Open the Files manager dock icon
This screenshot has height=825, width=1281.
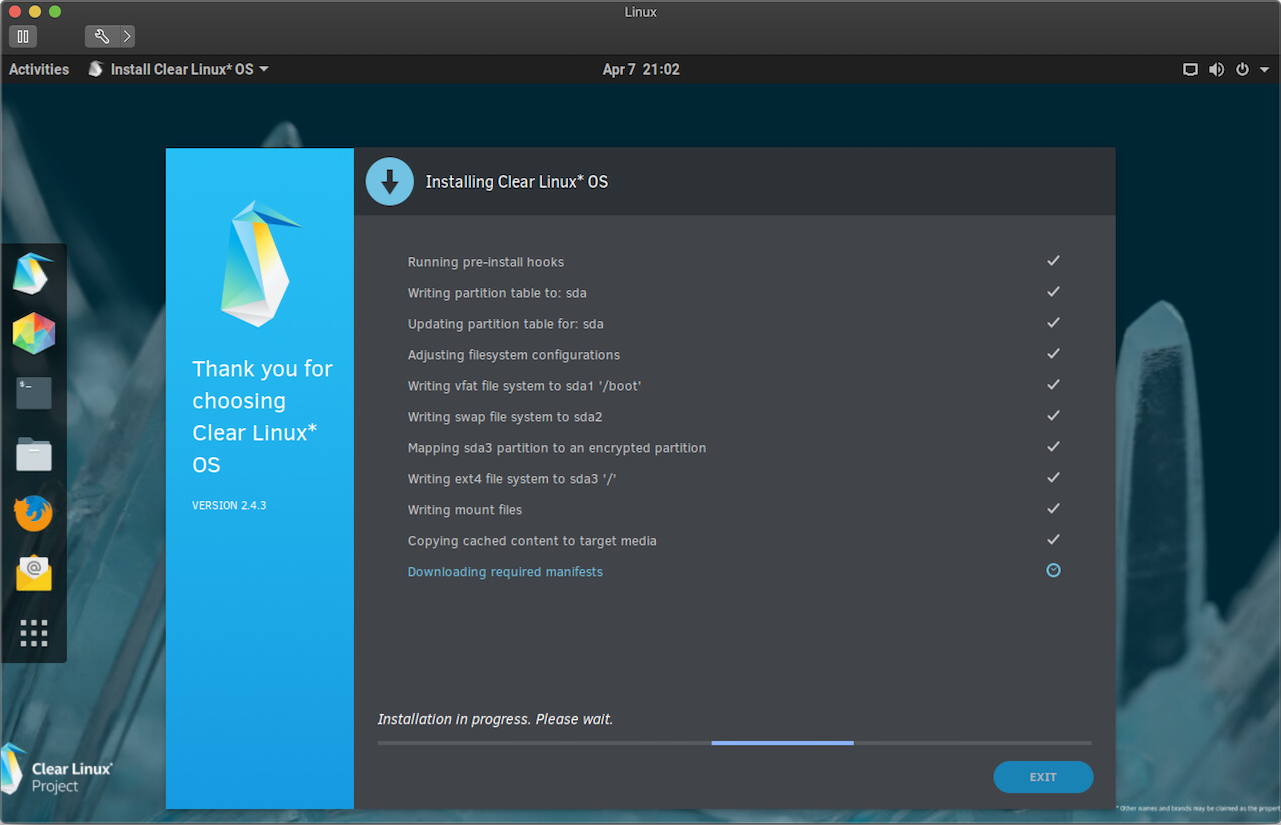click(33, 454)
